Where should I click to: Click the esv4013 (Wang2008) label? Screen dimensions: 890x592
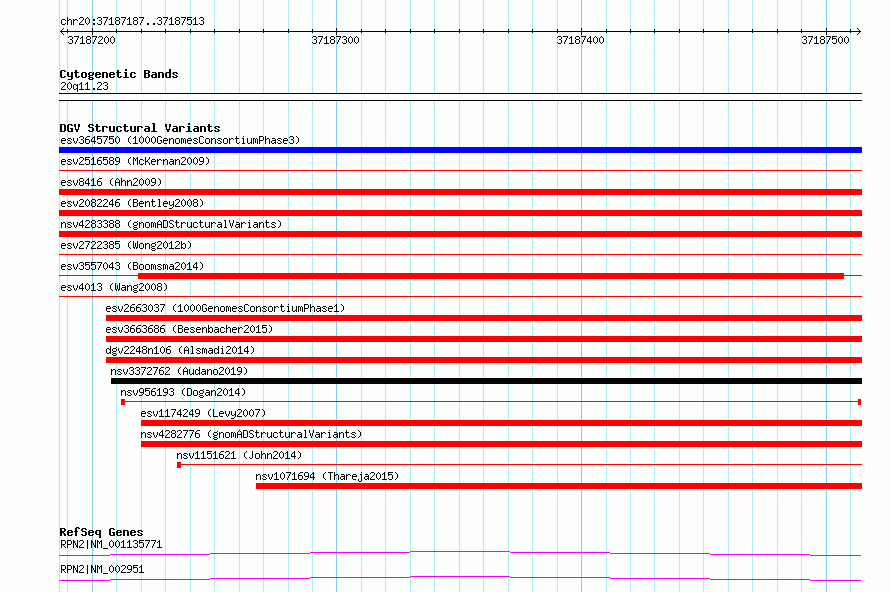click(114, 287)
